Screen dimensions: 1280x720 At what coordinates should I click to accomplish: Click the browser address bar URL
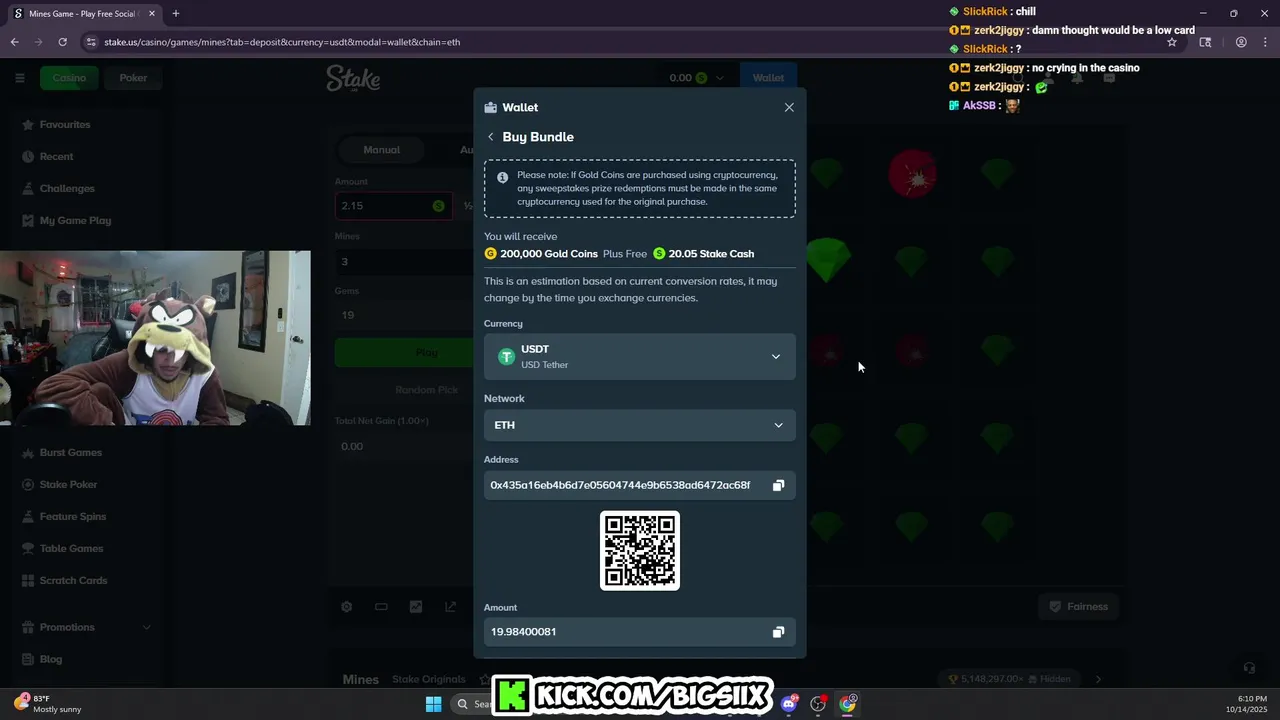tap(282, 42)
